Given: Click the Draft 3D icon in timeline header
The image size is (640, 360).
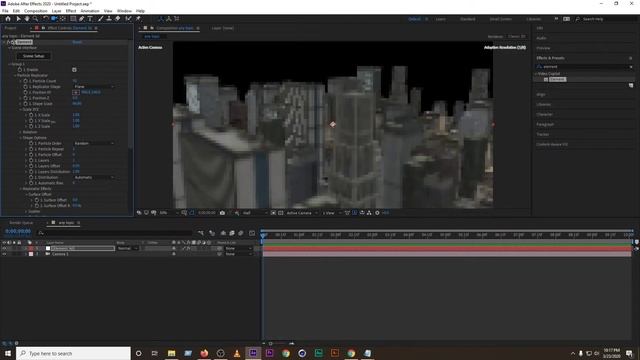Looking at the screenshot, I should pos(212,233).
